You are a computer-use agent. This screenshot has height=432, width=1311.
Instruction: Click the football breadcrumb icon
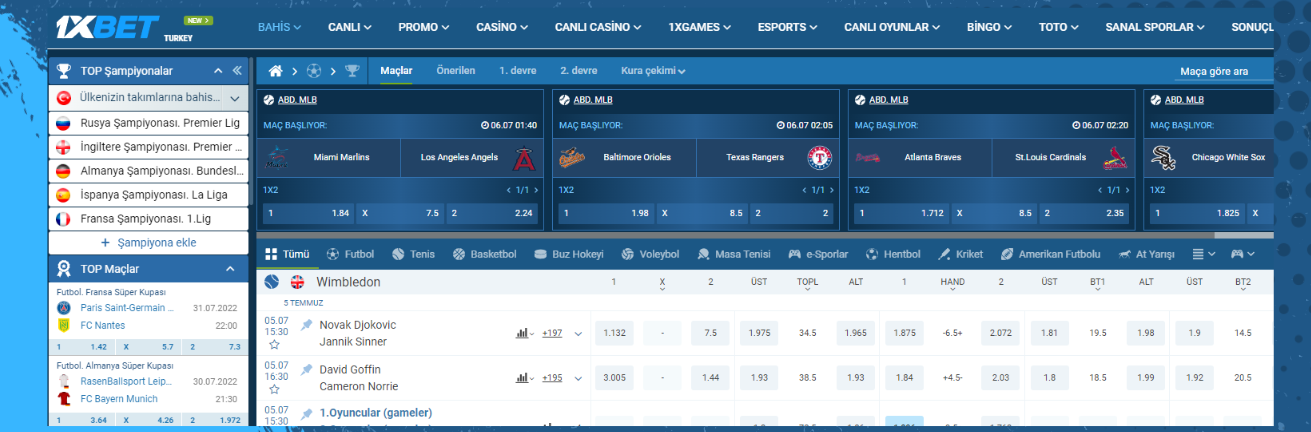(314, 71)
